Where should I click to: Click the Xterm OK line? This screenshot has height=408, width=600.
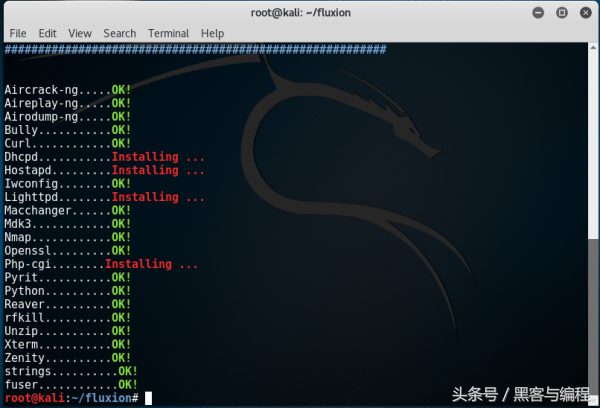pyautogui.click(x=68, y=344)
